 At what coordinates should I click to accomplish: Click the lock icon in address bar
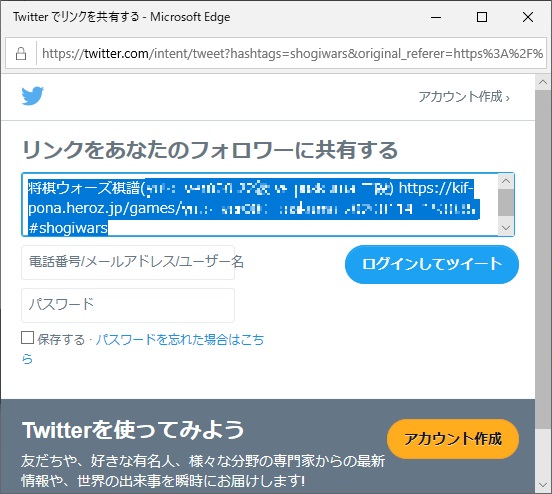coord(21,54)
